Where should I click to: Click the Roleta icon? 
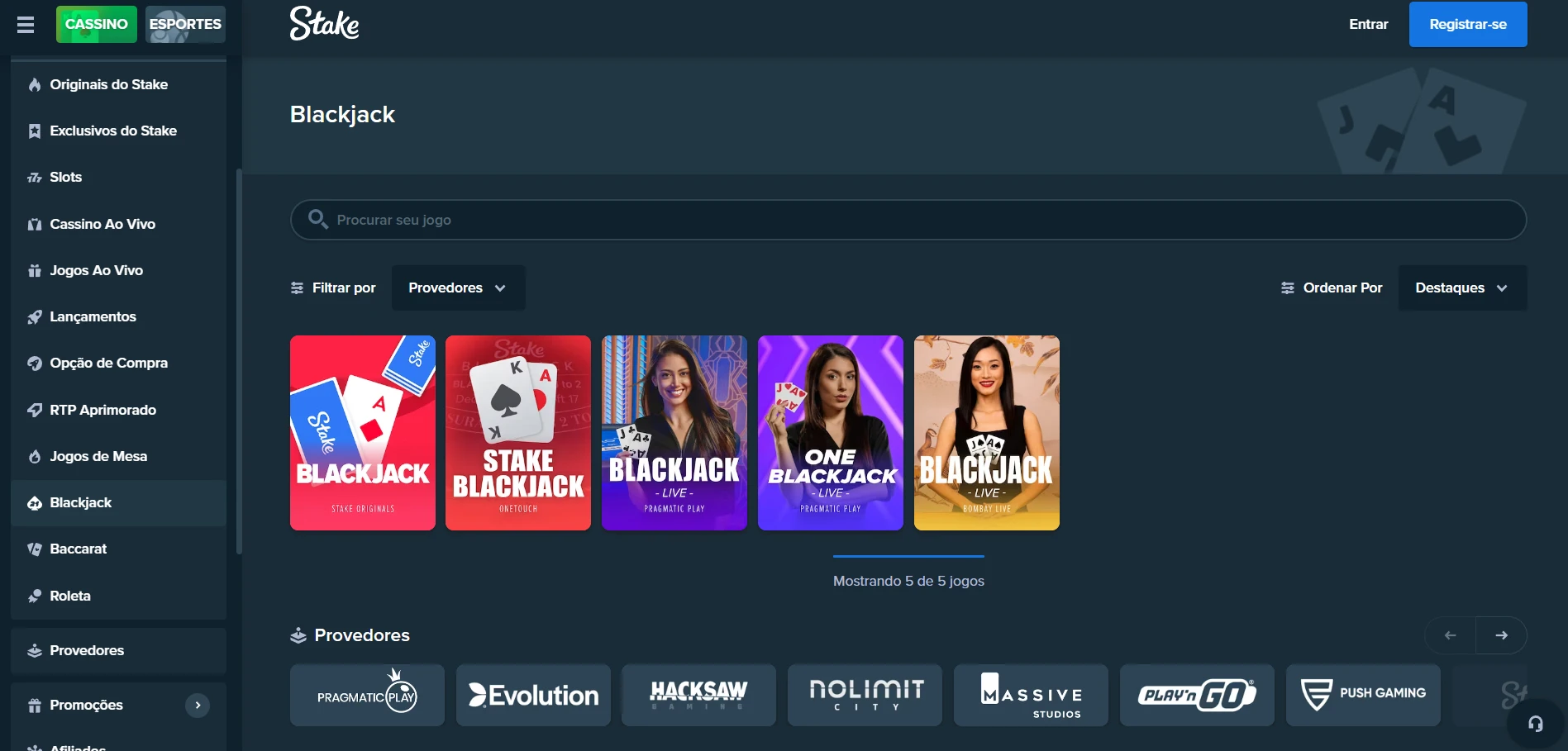point(35,596)
